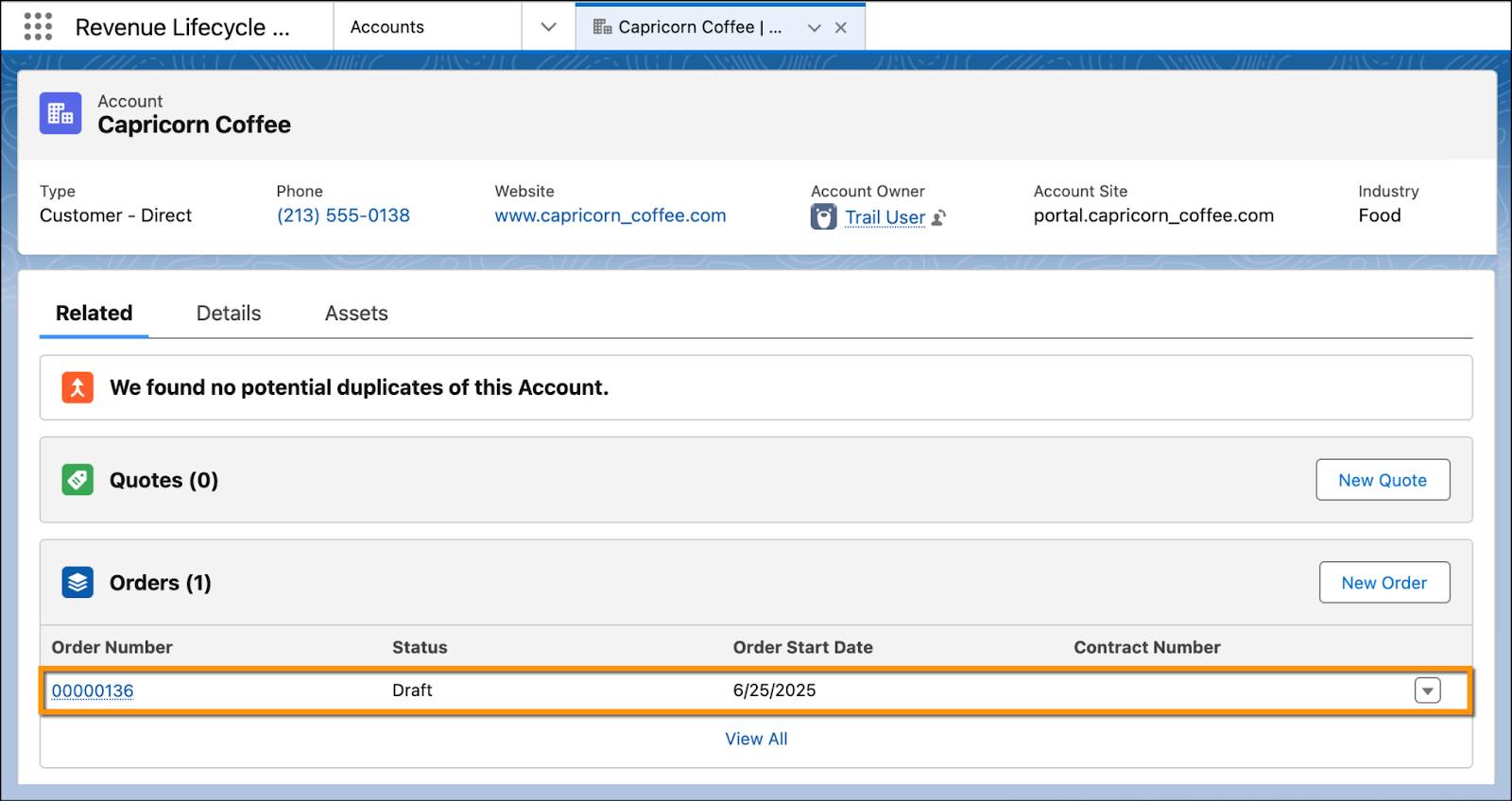
Task: Click the Capricorn Coffee account name heading
Action: pos(194,125)
